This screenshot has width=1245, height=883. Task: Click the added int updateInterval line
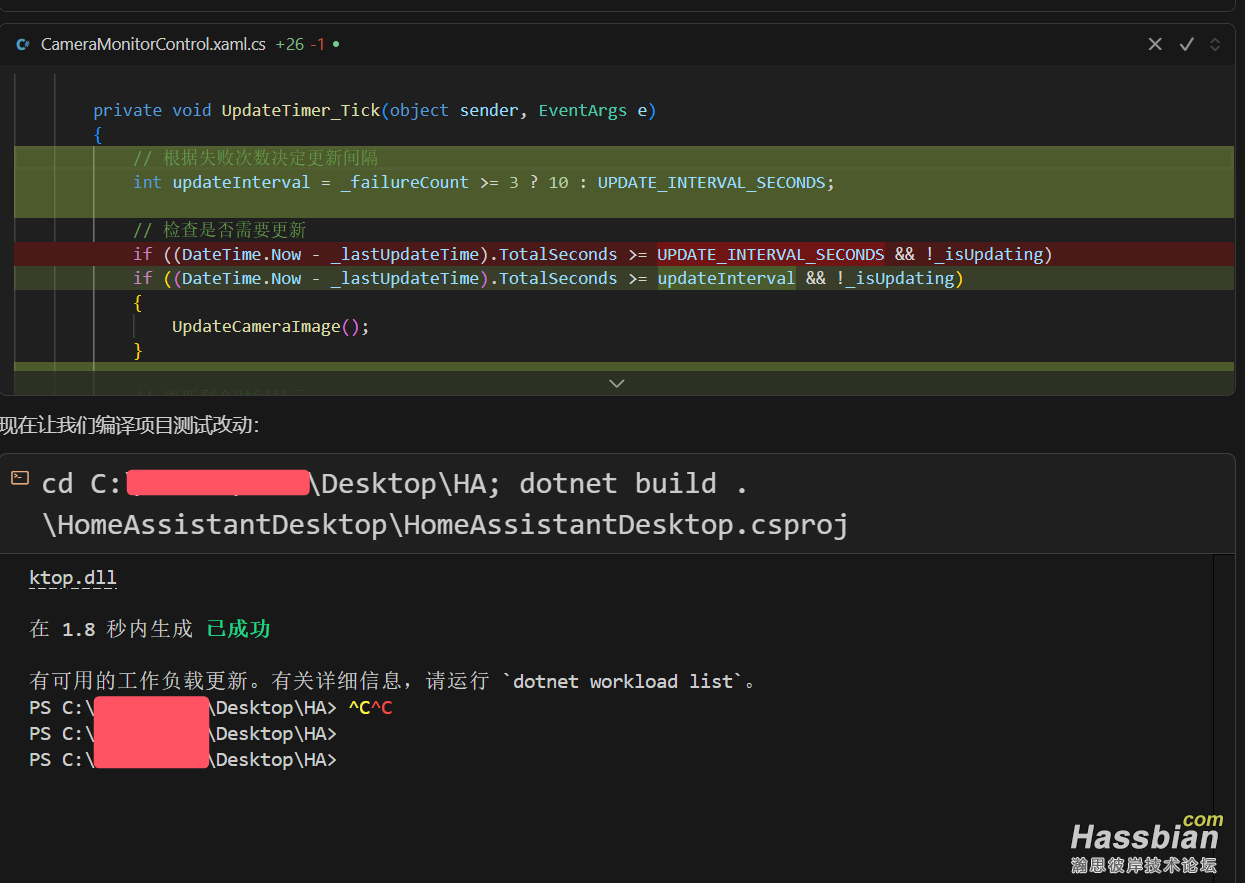(x=483, y=182)
